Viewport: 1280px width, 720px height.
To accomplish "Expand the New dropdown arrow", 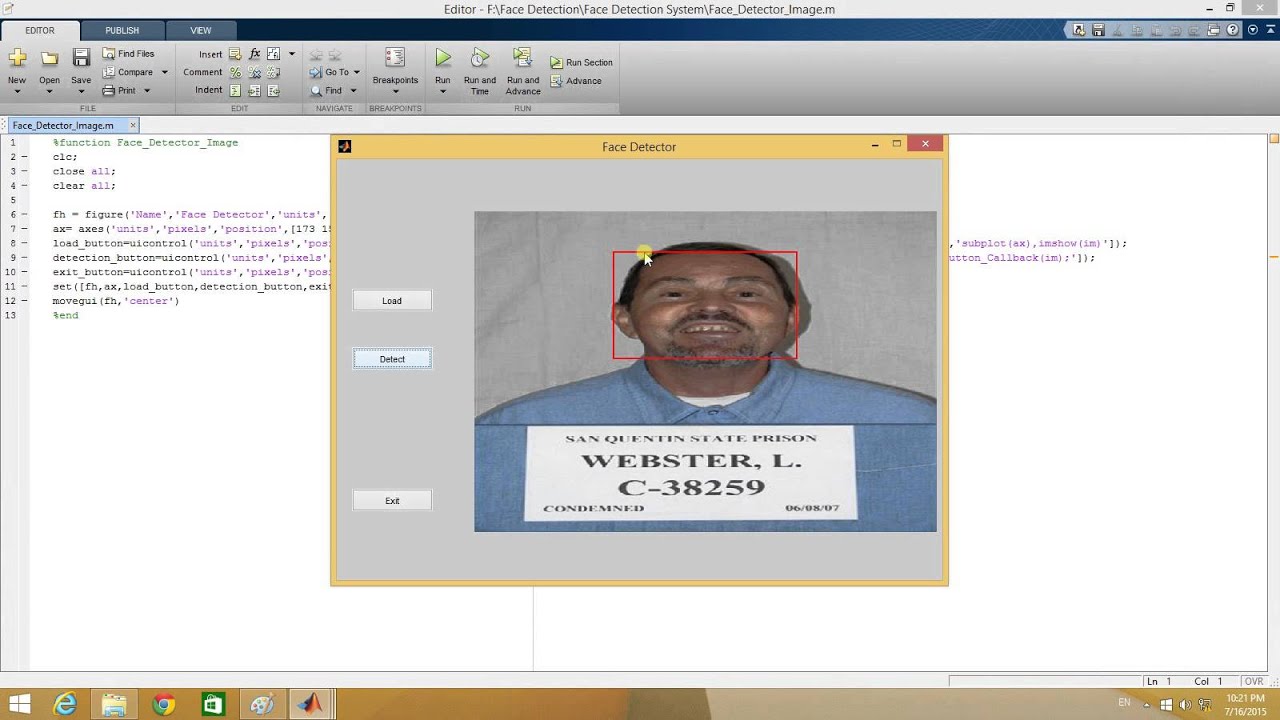I will tap(17, 92).
